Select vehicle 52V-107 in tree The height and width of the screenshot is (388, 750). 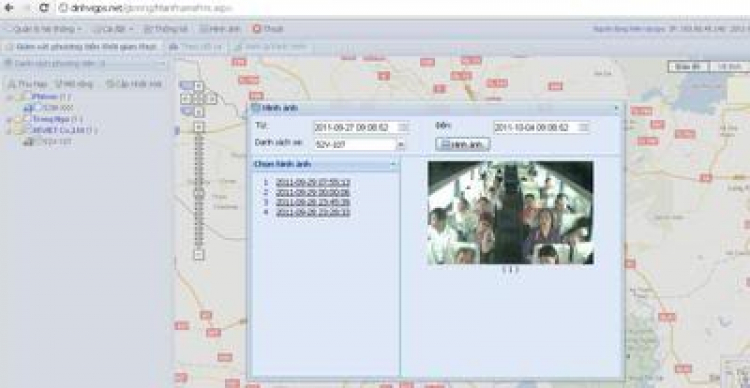[x=56, y=142]
